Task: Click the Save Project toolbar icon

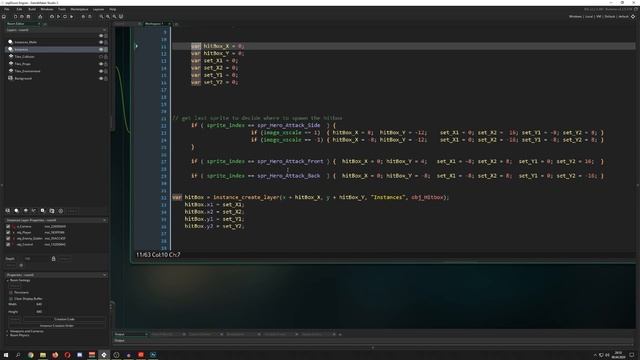Action: [x=28, y=17]
